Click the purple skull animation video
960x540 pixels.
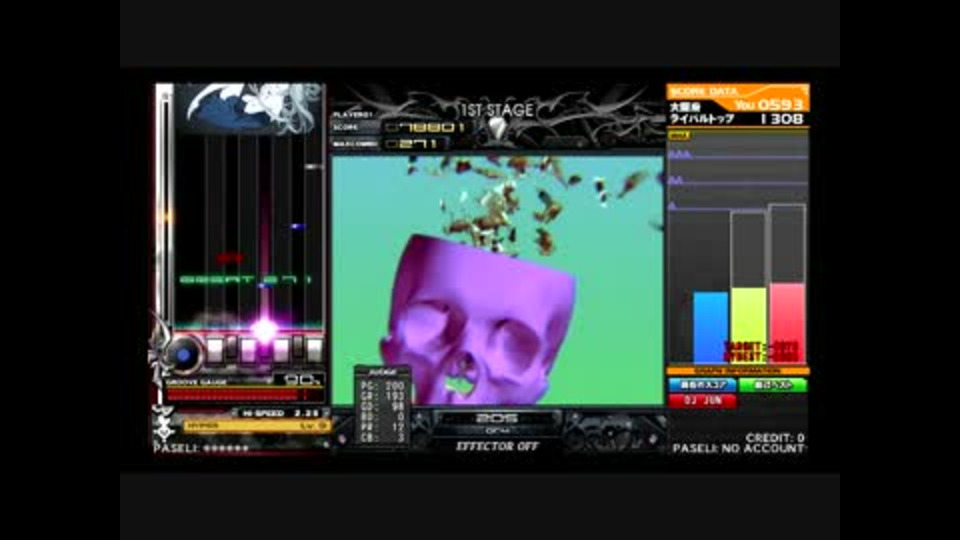pyautogui.click(x=498, y=280)
